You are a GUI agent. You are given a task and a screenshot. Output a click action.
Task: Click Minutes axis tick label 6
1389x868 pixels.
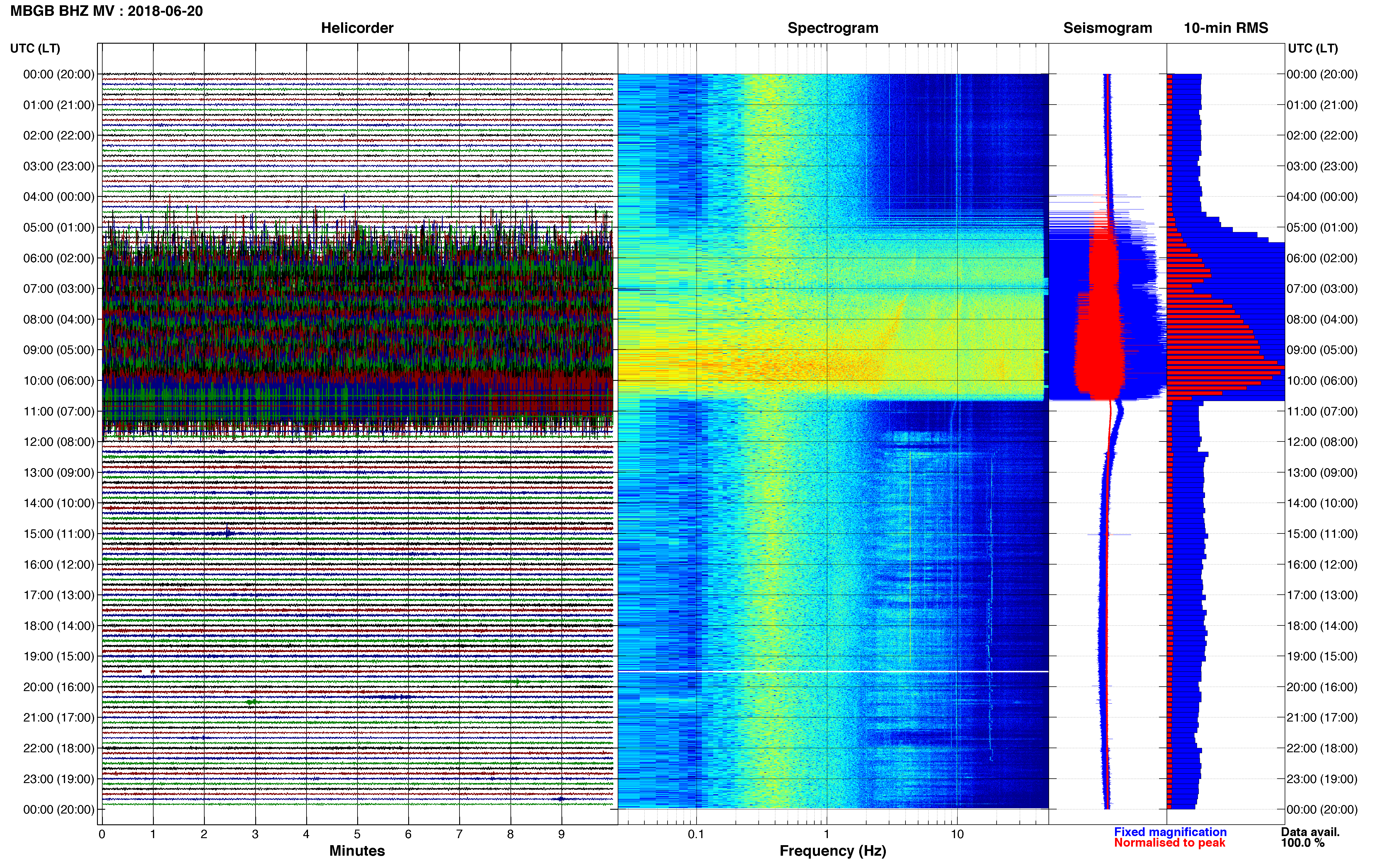[x=408, y=834]
